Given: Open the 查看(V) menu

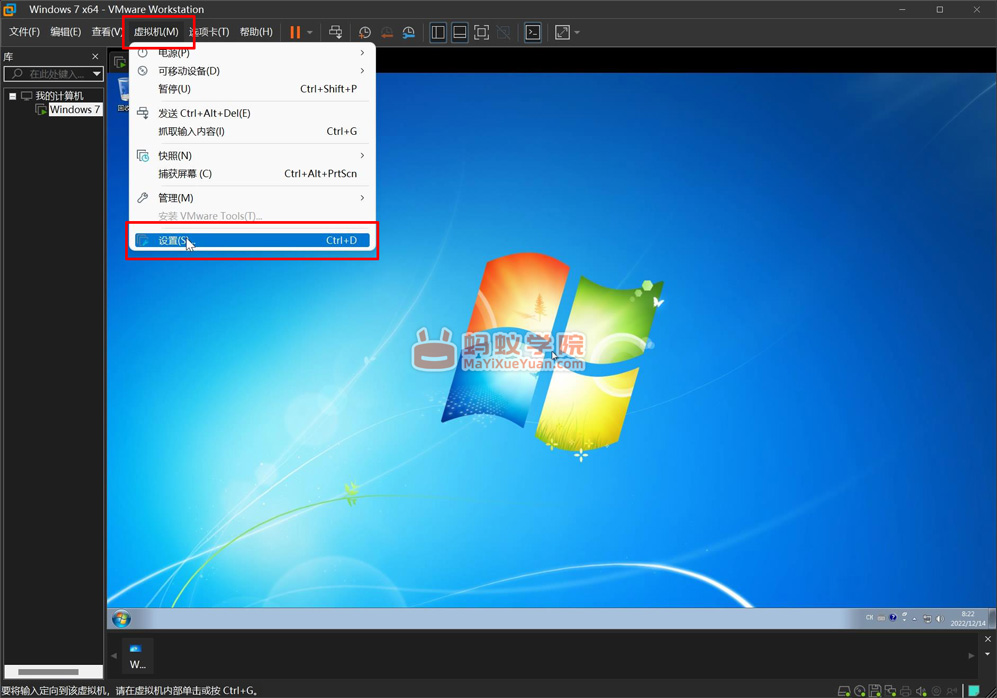Looking at the screenshot, I should 106,32.
